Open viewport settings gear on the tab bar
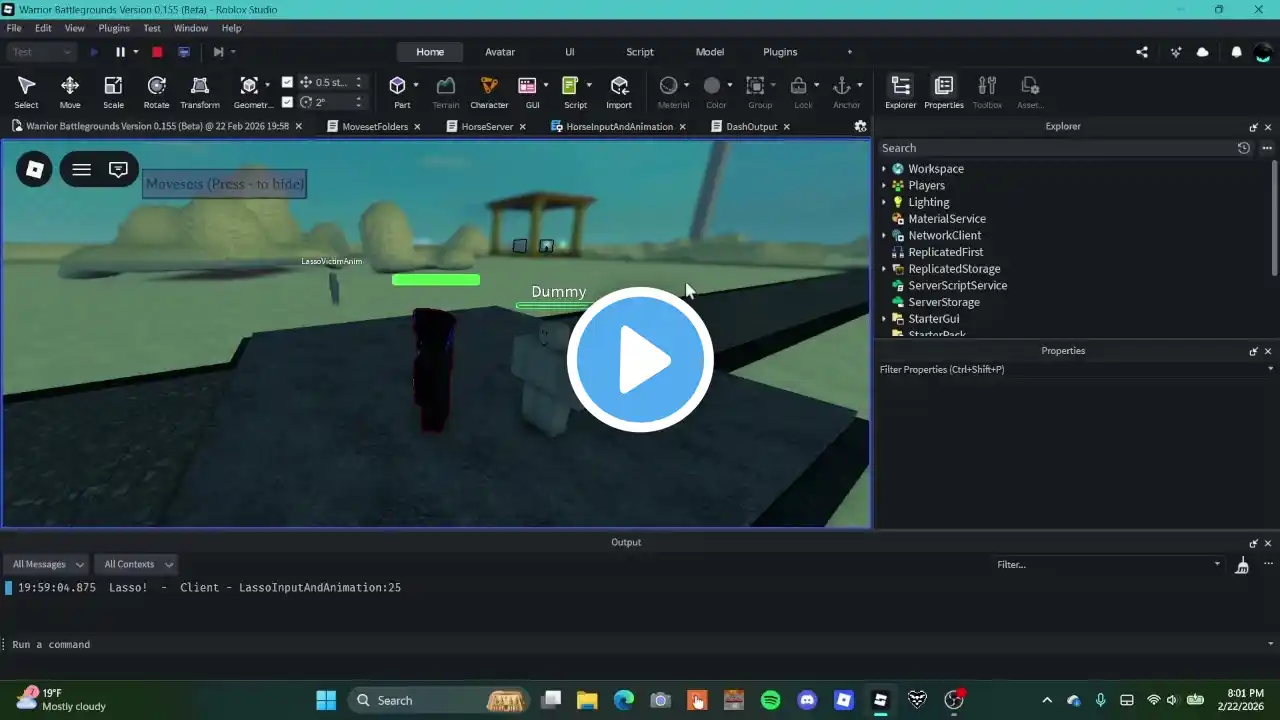This screenshot has width=1280, height=720. click(x=860, y=126)
